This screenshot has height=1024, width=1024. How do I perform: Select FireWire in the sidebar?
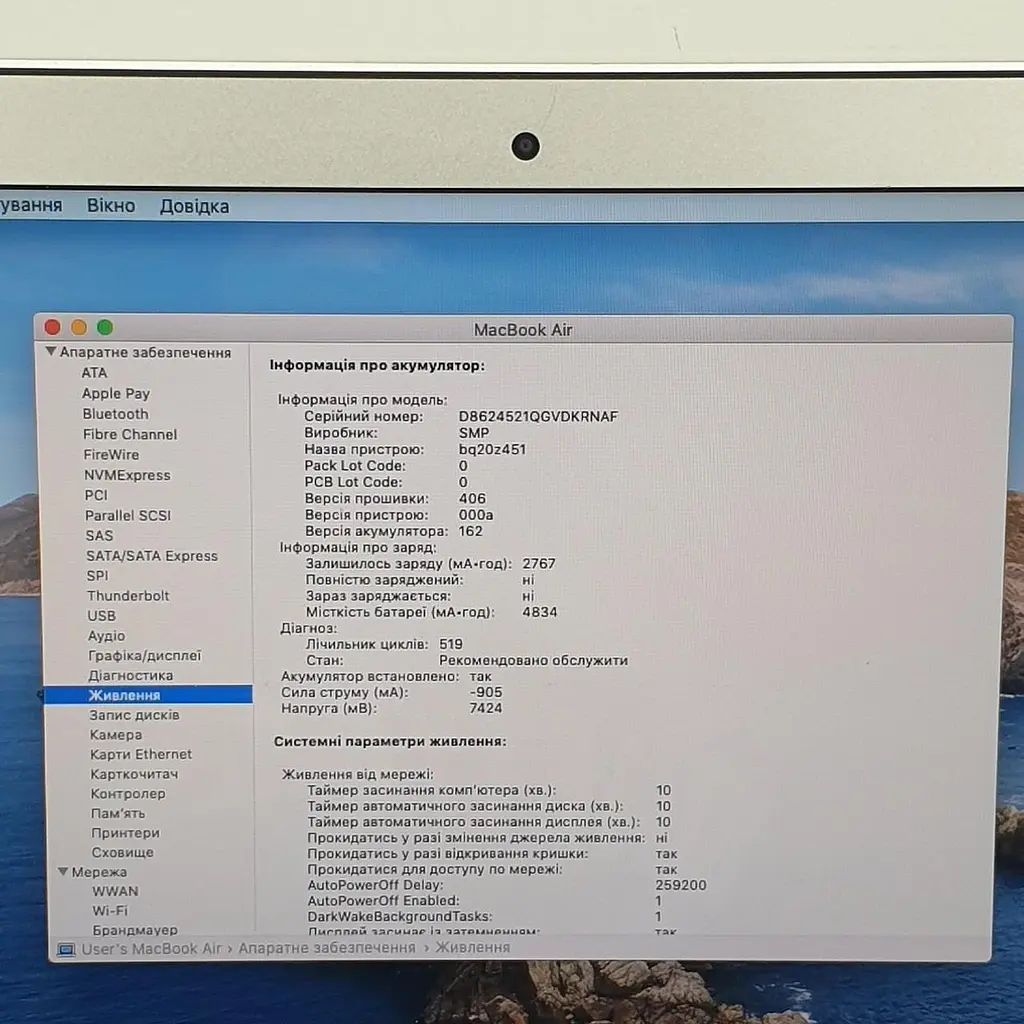point(111,455)
